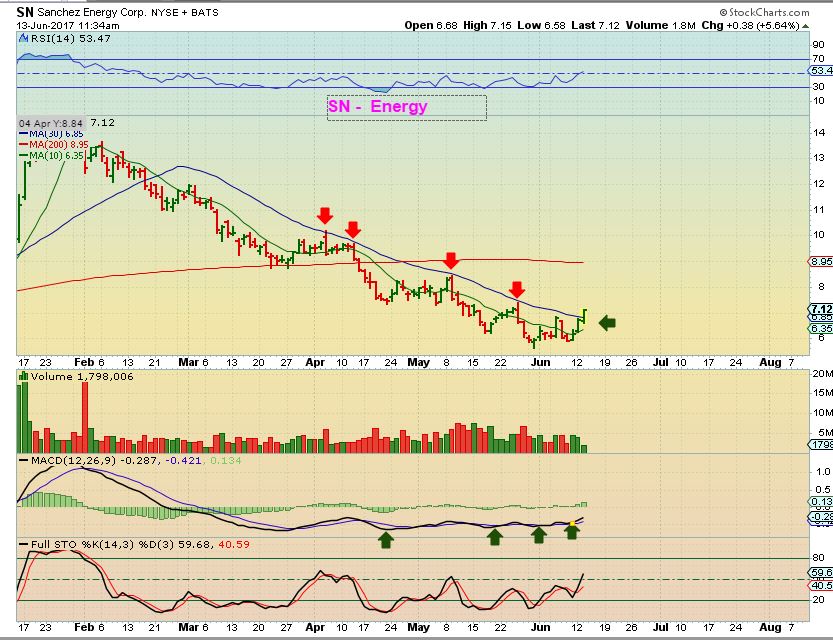Click the MA(200) 8.95 legend text
The image size is (833, 640).
point(59,144)
